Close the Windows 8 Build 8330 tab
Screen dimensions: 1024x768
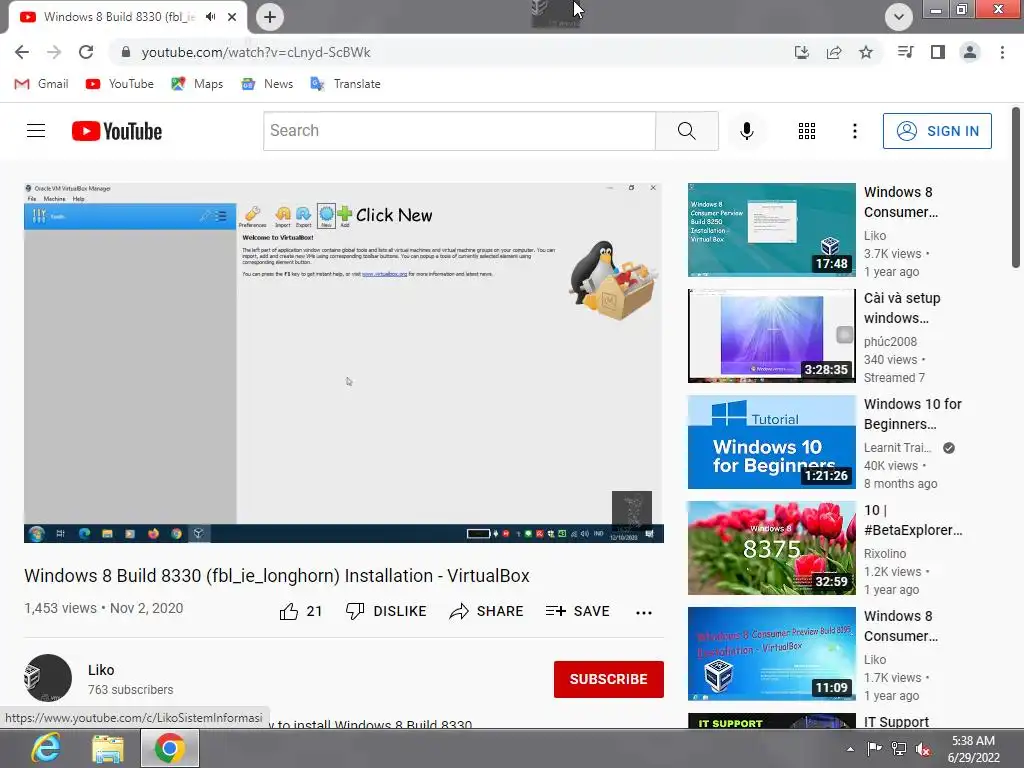[232, 17]
